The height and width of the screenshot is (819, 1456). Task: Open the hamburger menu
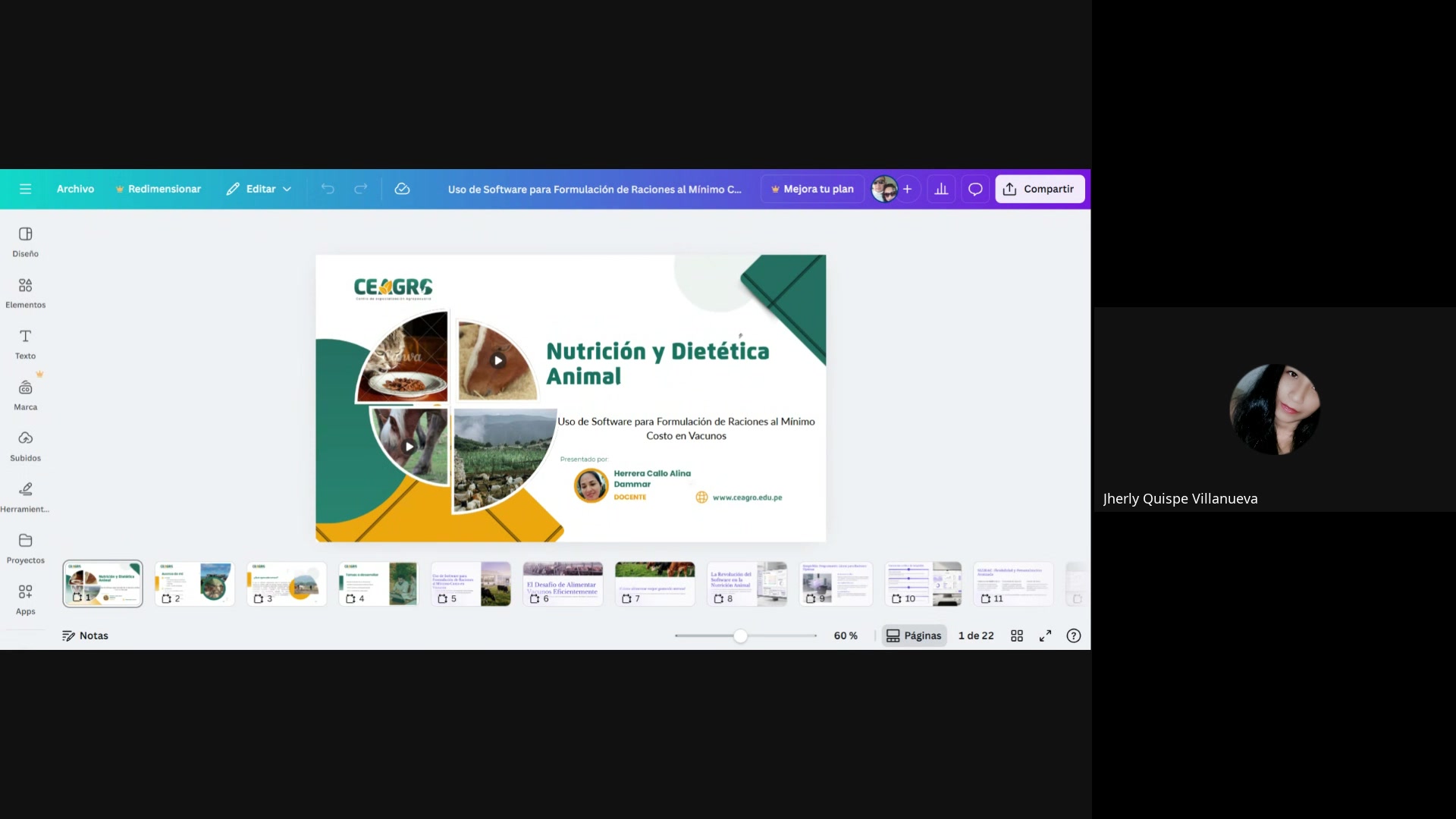[x=25, y=189]
